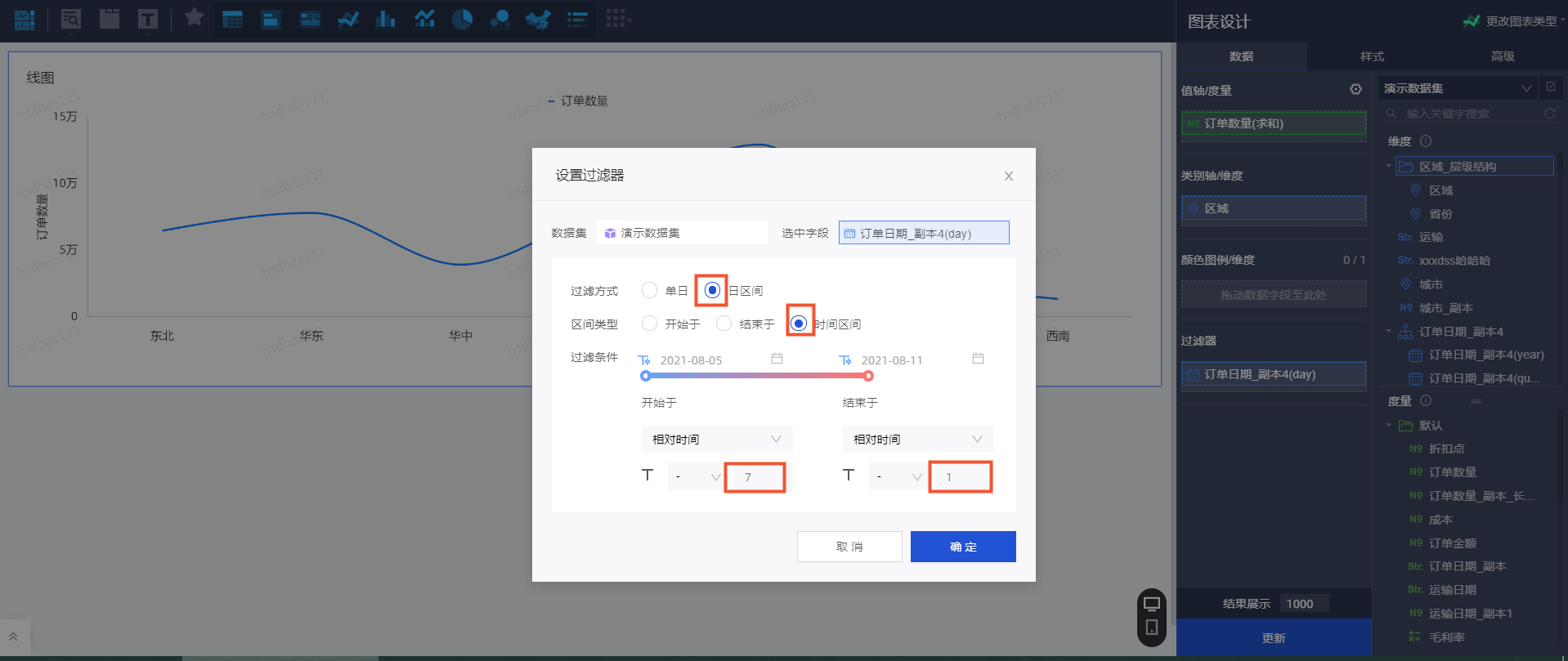Open the 相对时间 dropdown under 开始于
Screen dimensions: 1568x661
(716, 440)
